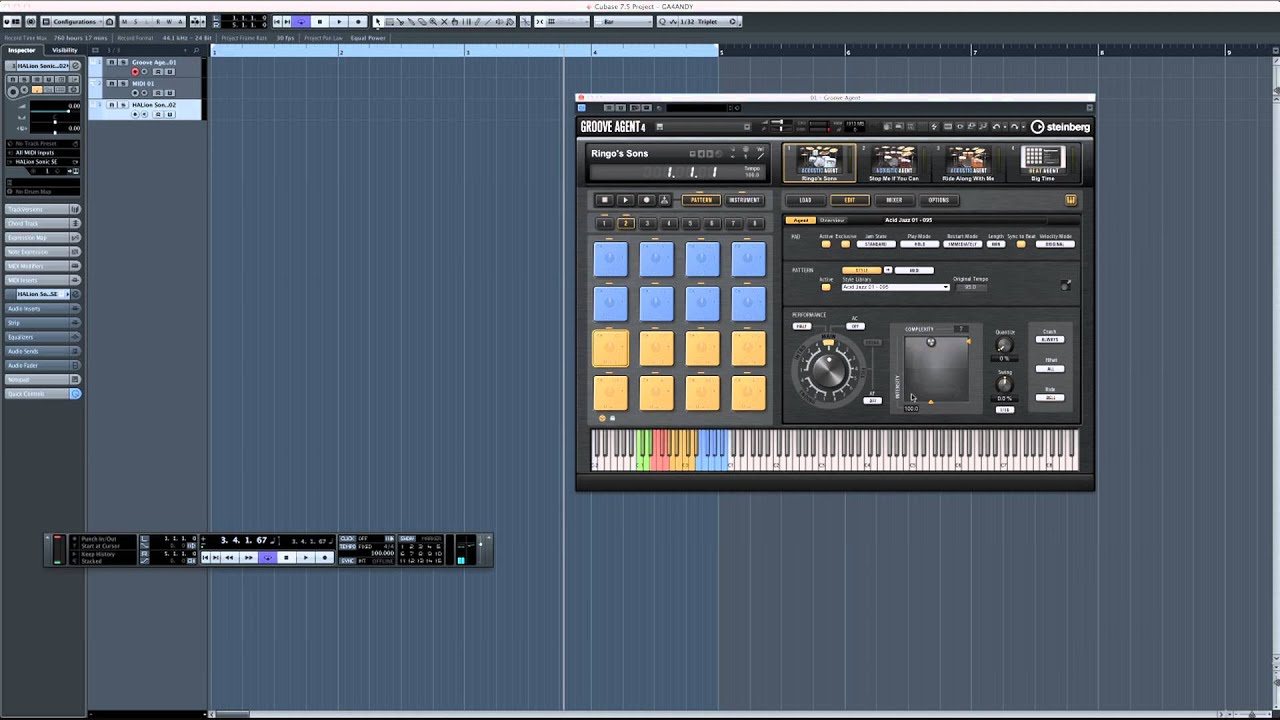Switch pads to PATTERN mode
Screen dimensions: 1280x720
tap(701, 200)
